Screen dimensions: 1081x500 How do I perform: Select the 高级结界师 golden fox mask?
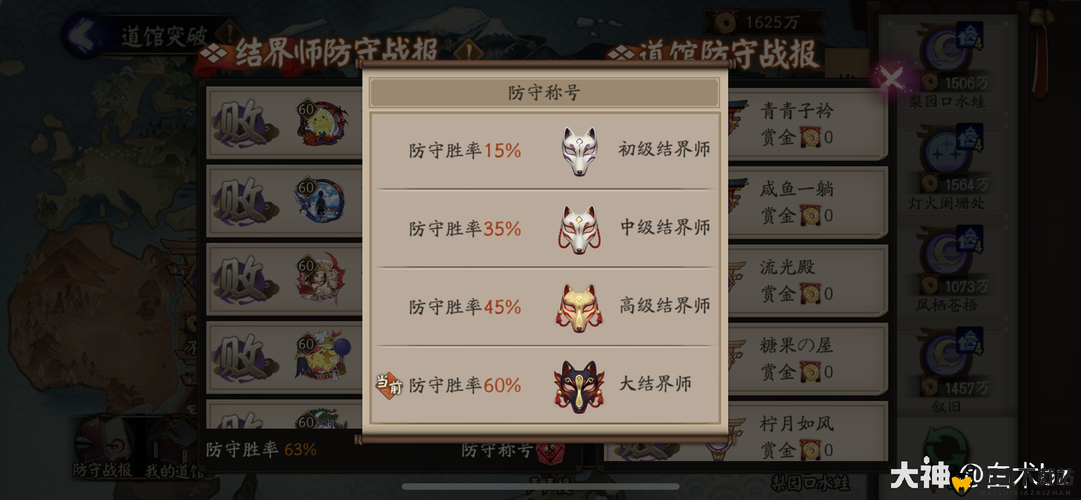(x=578, y=307)
